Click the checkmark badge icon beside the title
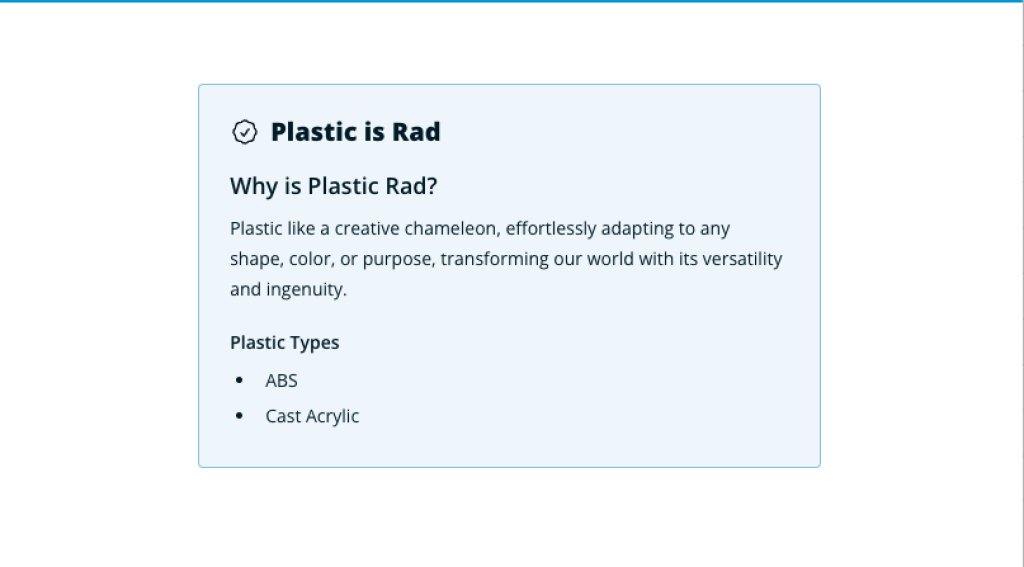This screenshot has width=1024, height=567. [244, 132]
